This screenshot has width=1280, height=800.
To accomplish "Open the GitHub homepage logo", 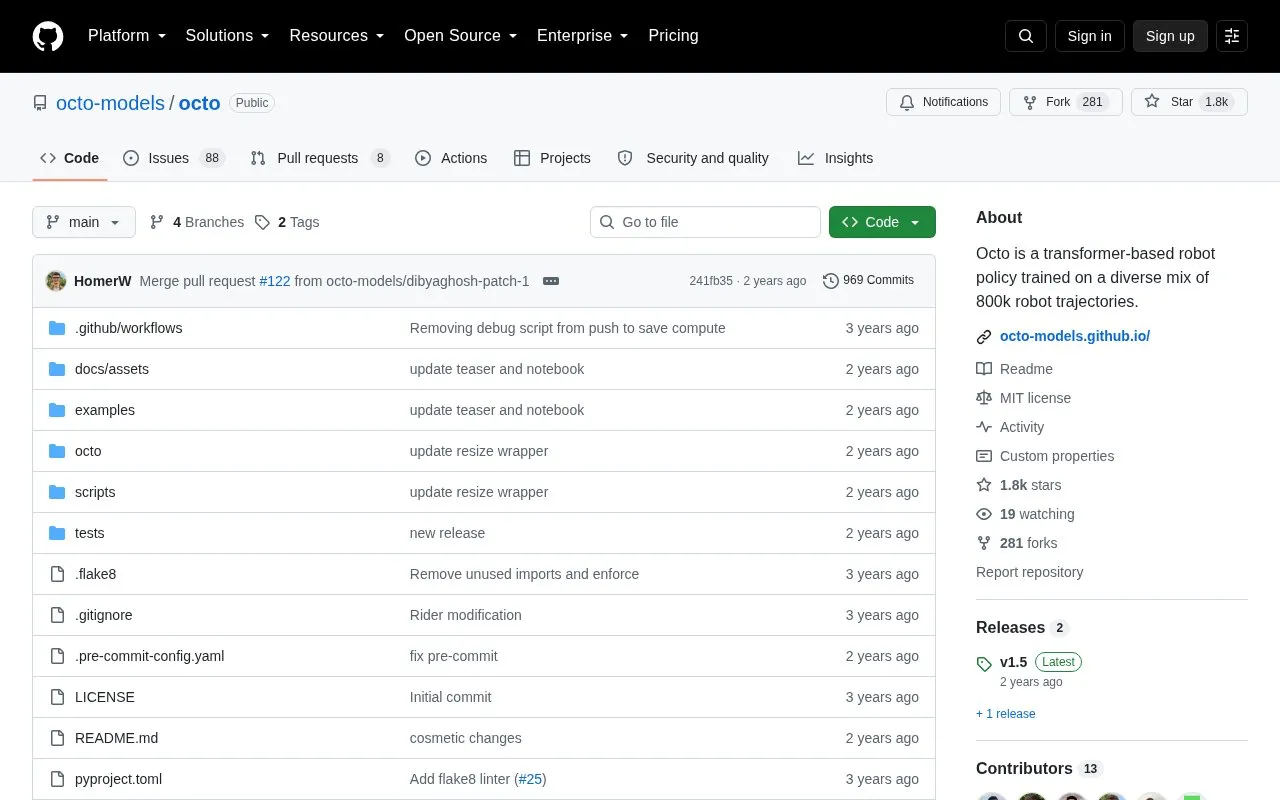I will (48, 36).
